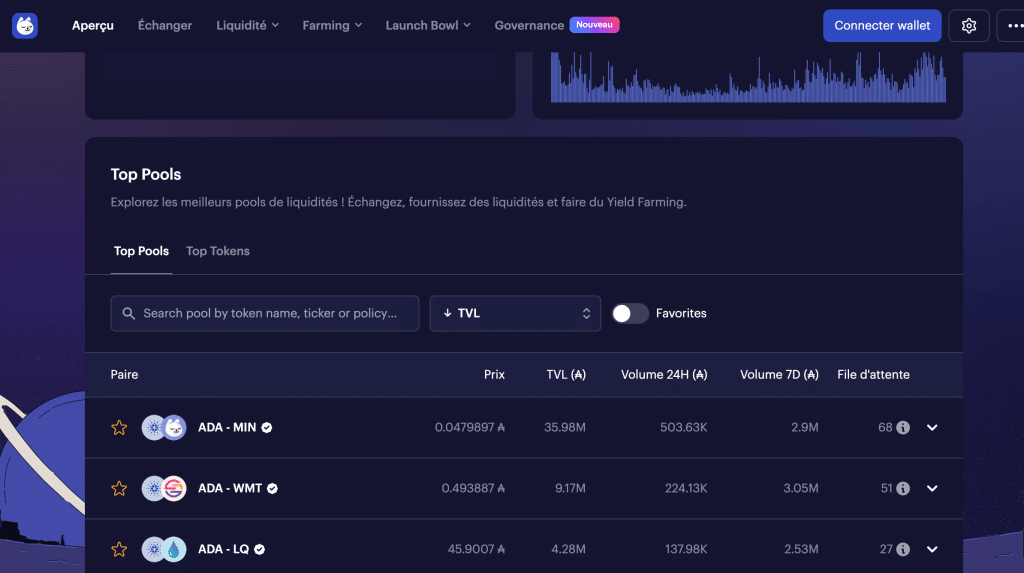Open the Farming dropdown menu

tap(332, 25)
